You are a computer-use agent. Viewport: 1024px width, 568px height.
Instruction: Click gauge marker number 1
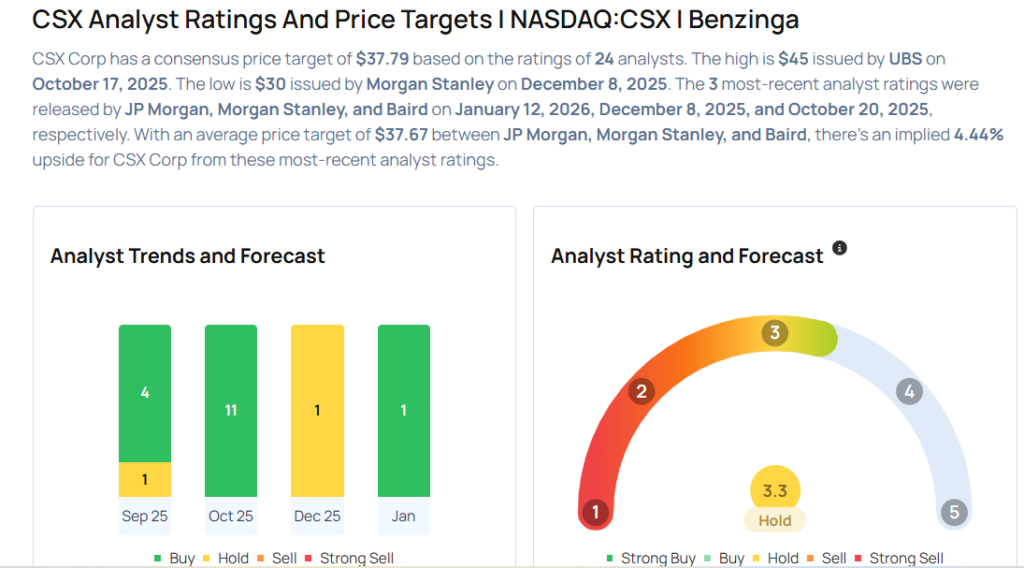click(595, 513)
